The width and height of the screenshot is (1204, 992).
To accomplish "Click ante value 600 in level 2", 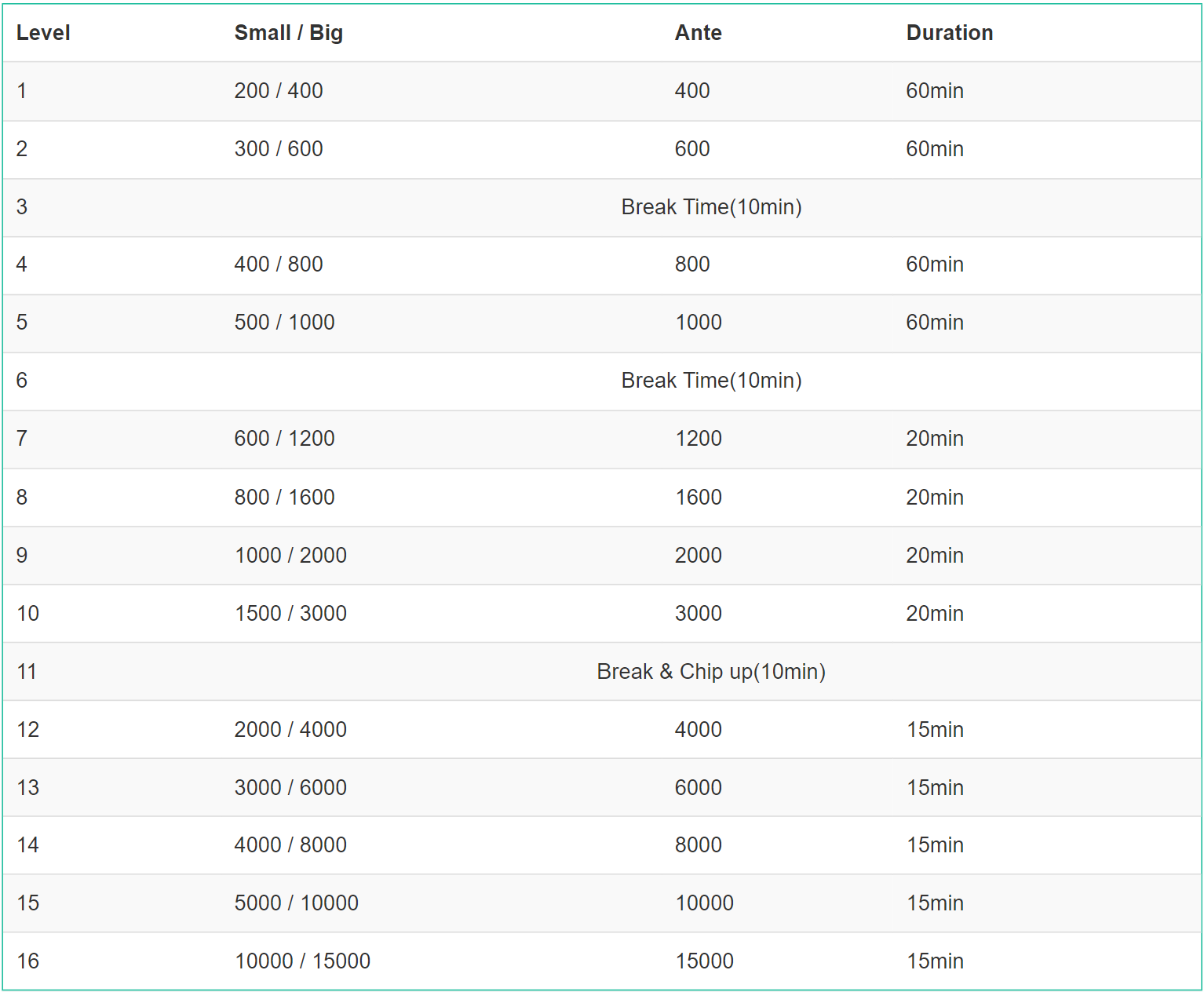I will click(692, 149).
